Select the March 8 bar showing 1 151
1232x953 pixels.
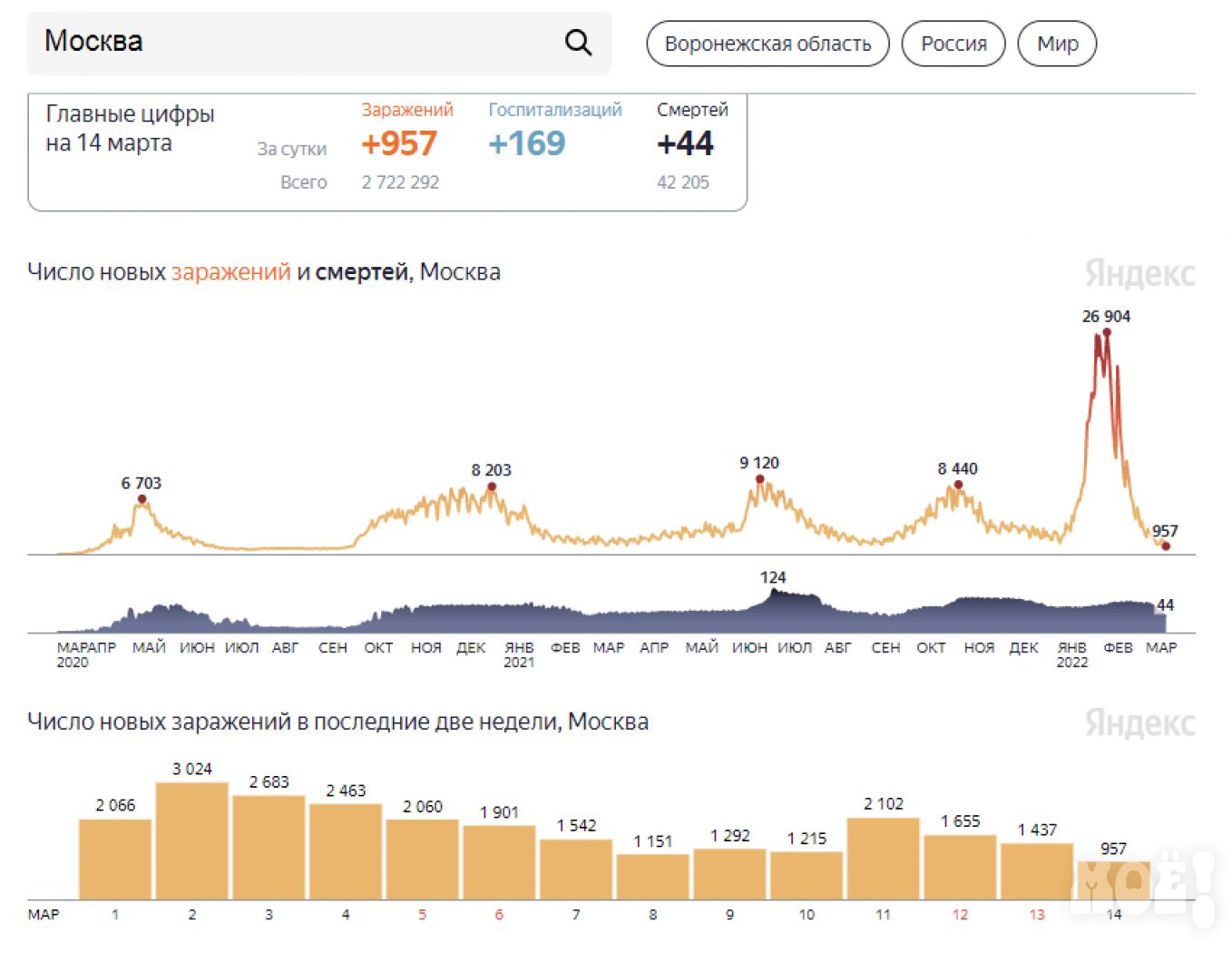point(652,877)
